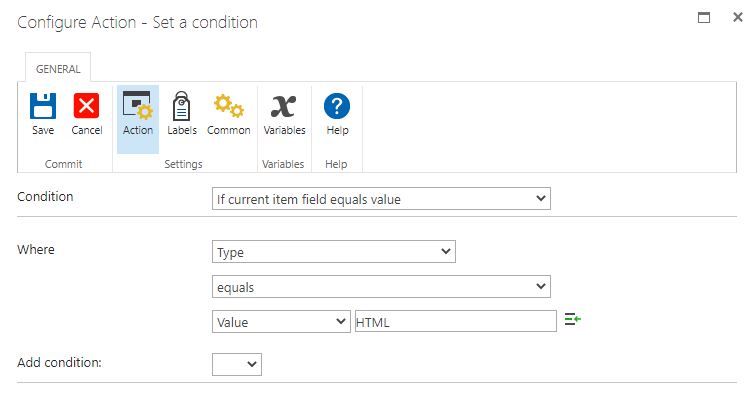The image size is (752, 396).
Task: Open the Condition dropdown
Action: (381, 198)
